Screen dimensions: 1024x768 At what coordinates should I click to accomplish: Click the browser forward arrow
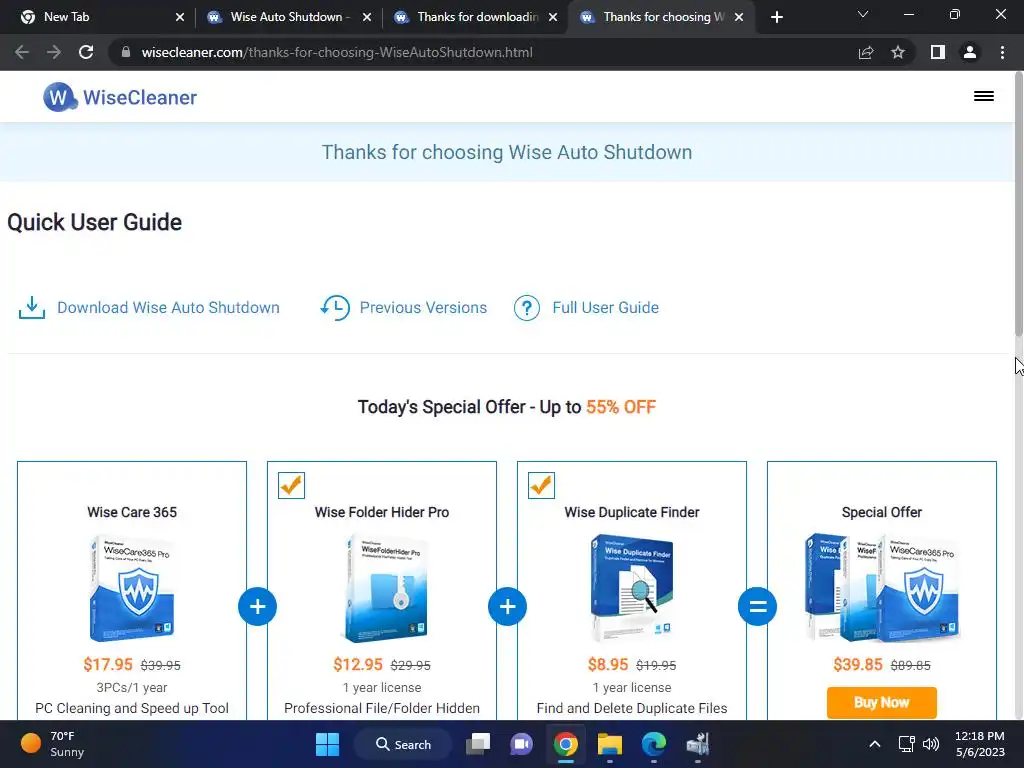(x=54, y=52)
